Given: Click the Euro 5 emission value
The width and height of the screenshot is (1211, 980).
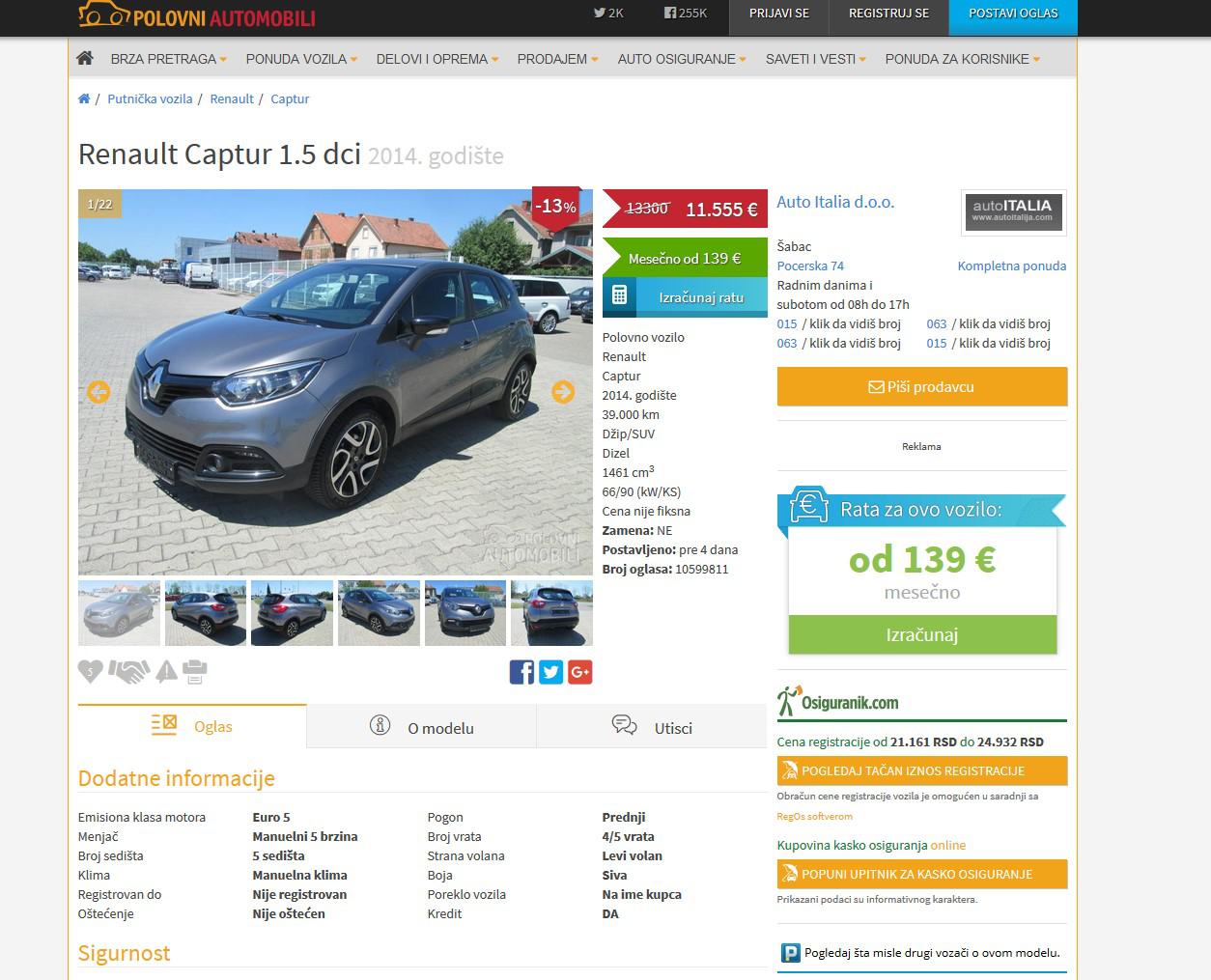Looking at the screenshot, I should [x=271, y=817].
